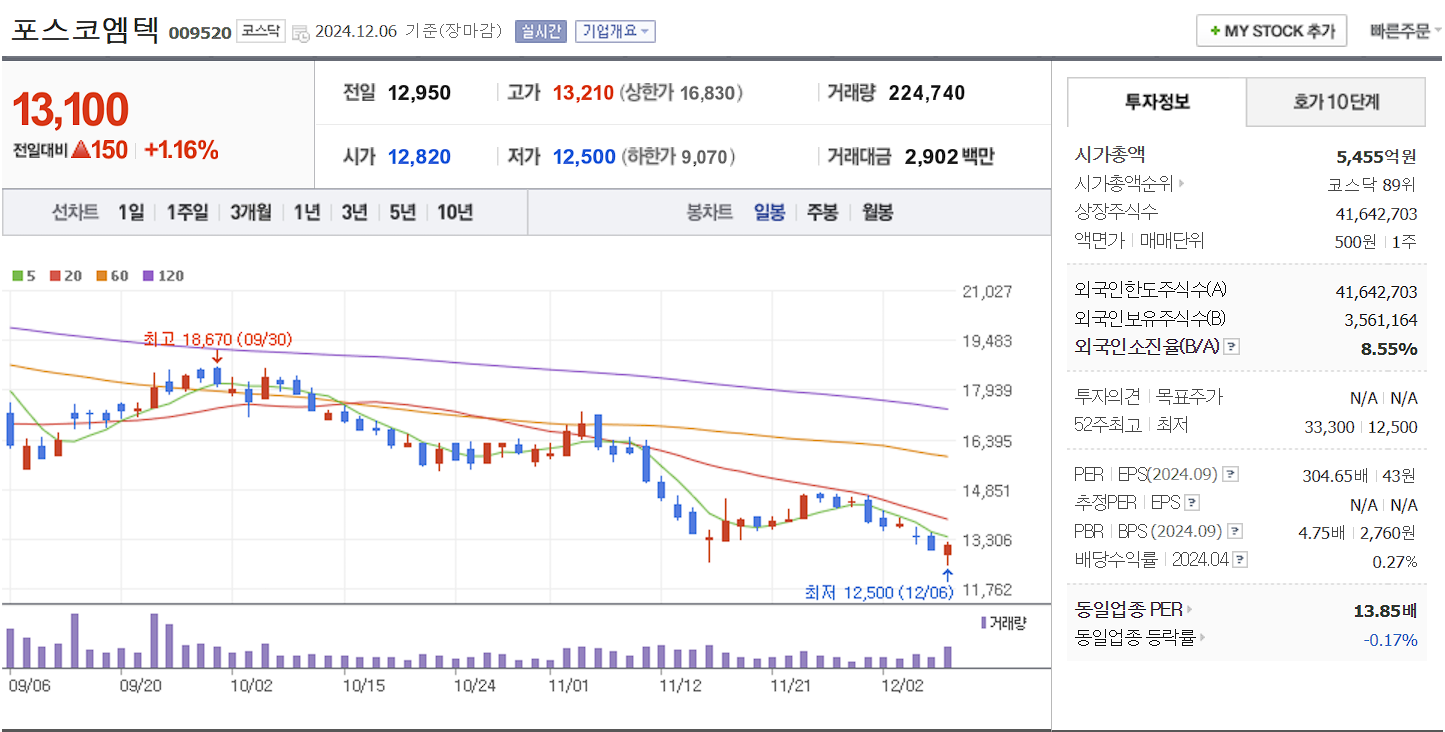
Task: Click the MY STOCK 추가 button
Action: click(x=1271, y=31)
